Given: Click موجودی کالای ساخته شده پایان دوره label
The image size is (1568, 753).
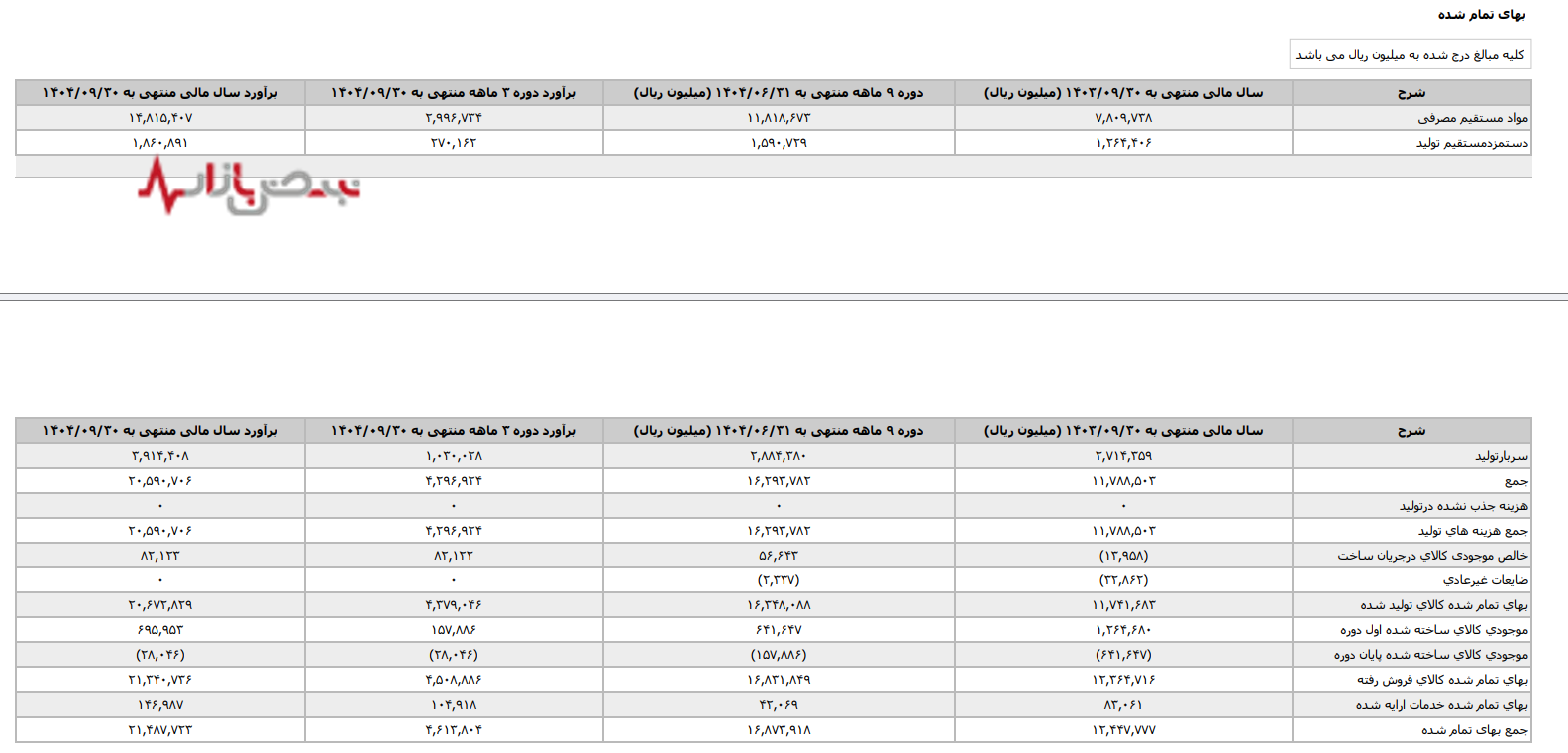Looking at the screenshot, I should click(1430, 655).
